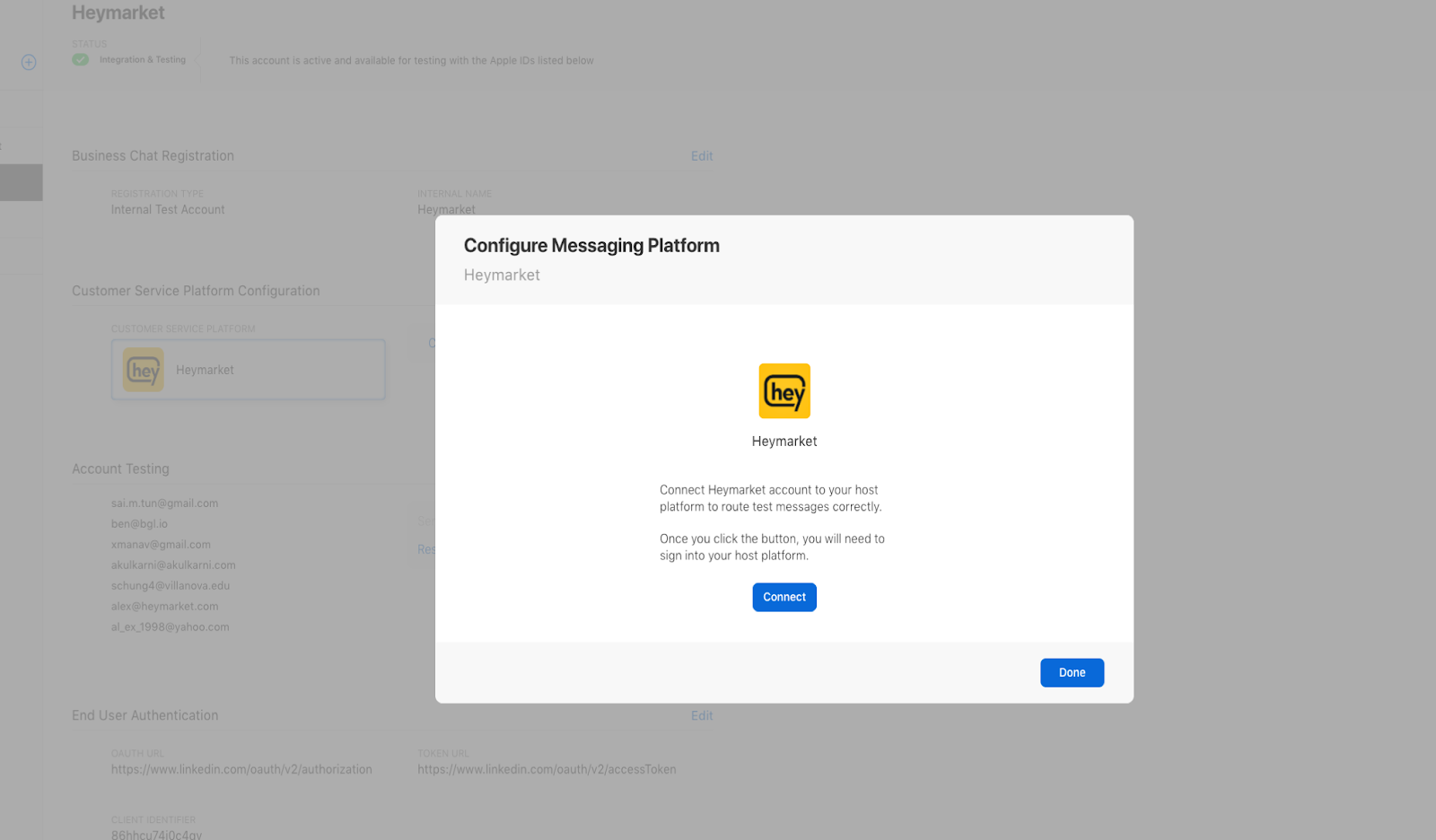
Task: Click the selected gray sidebar item
Action: (x=22, y=182)
